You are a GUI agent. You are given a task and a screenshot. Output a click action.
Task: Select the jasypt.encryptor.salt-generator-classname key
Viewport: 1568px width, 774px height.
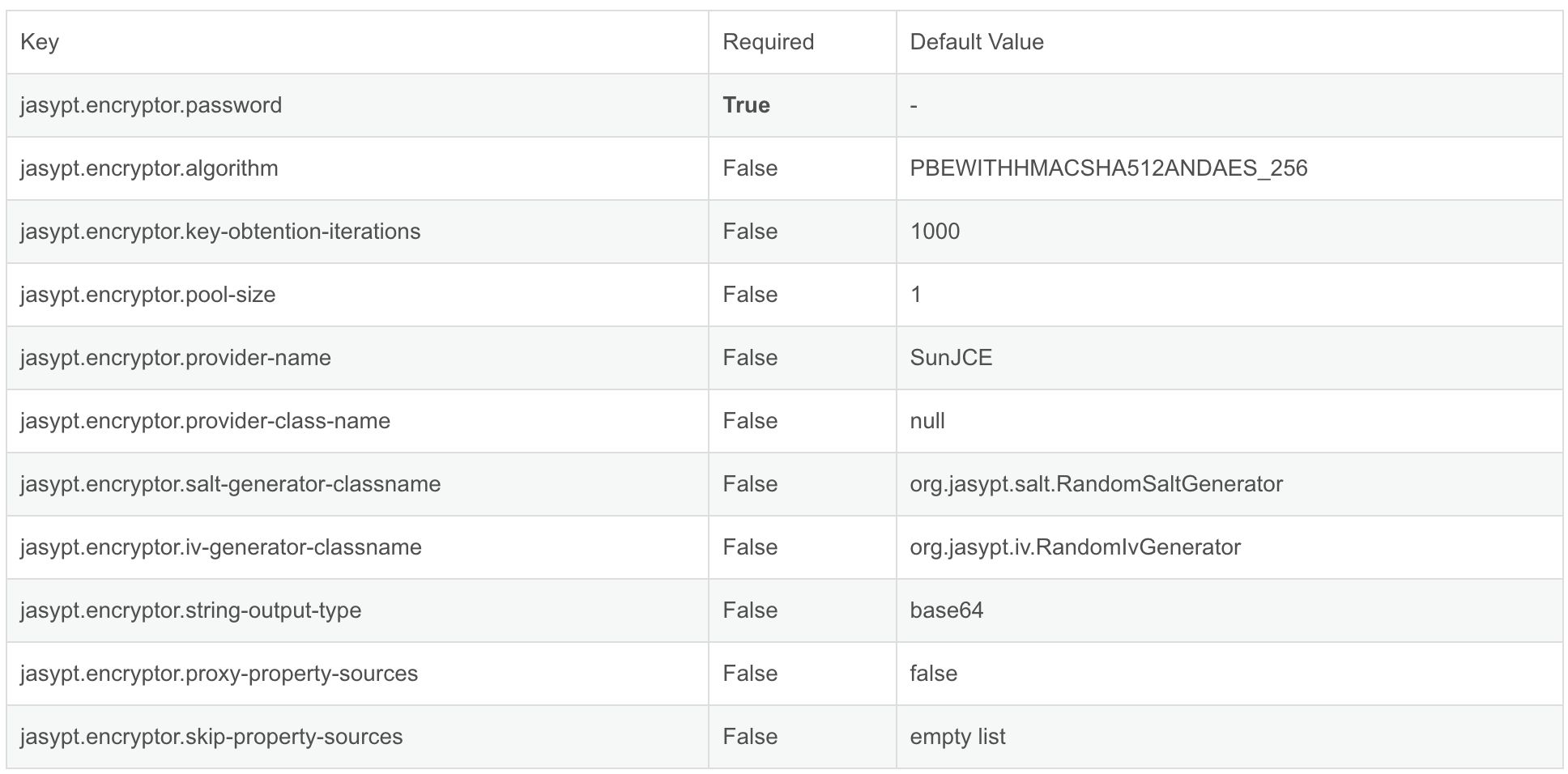click(231, 484)
